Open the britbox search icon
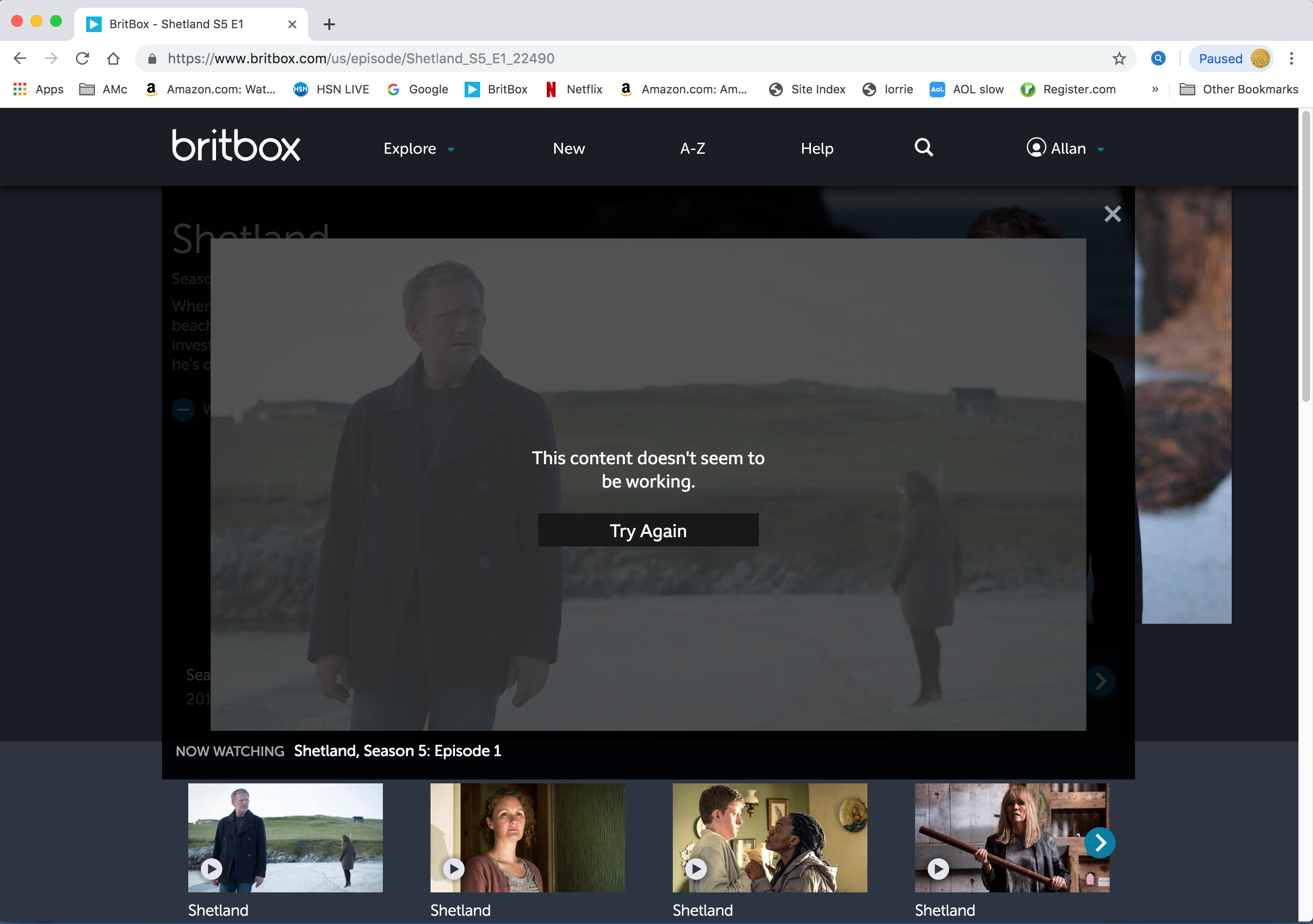This screenshot has height=924, width=1313. [923, 148]
